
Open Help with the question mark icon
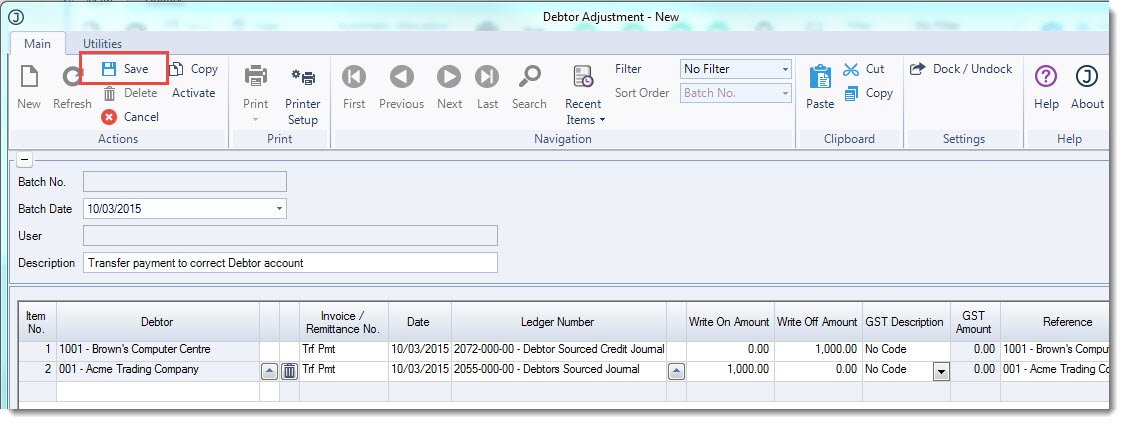tap(1046, 76)
